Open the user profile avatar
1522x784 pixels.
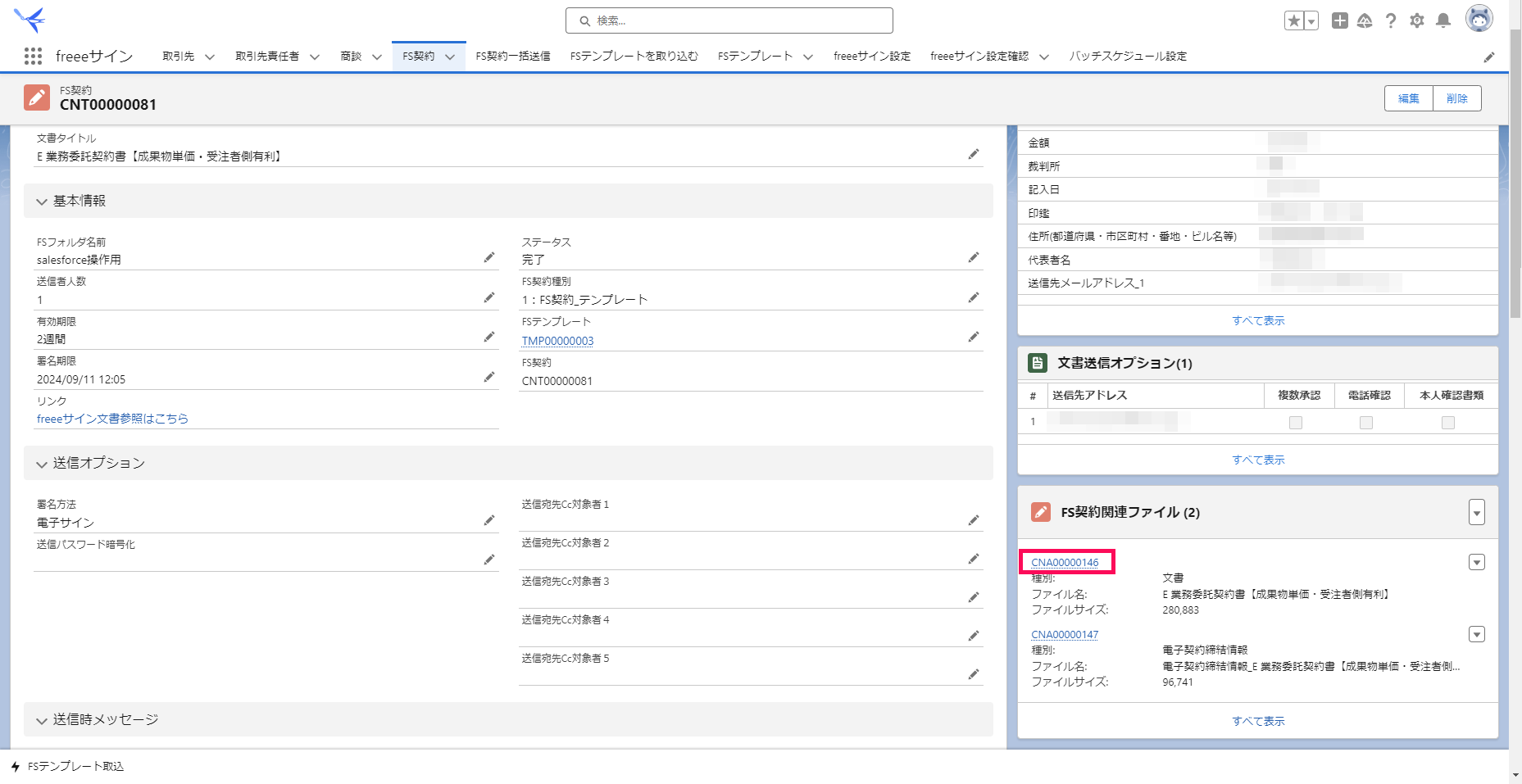pos(1479,19)
